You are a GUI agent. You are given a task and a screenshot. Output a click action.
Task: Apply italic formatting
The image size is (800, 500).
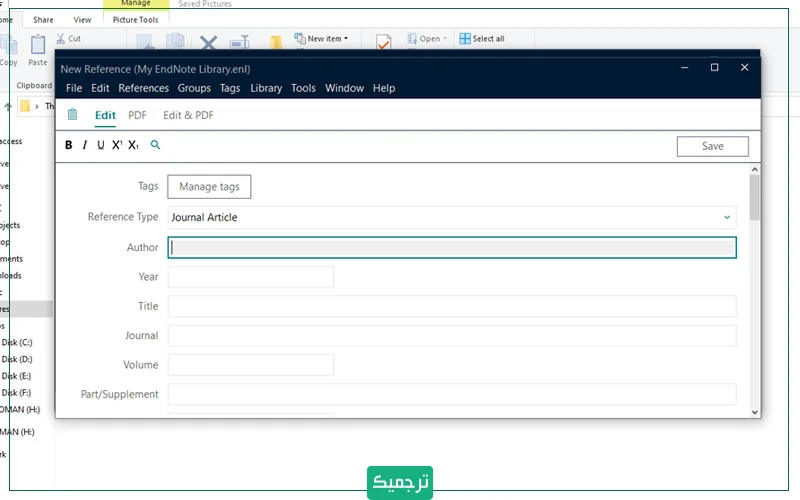tap(85, 145)
